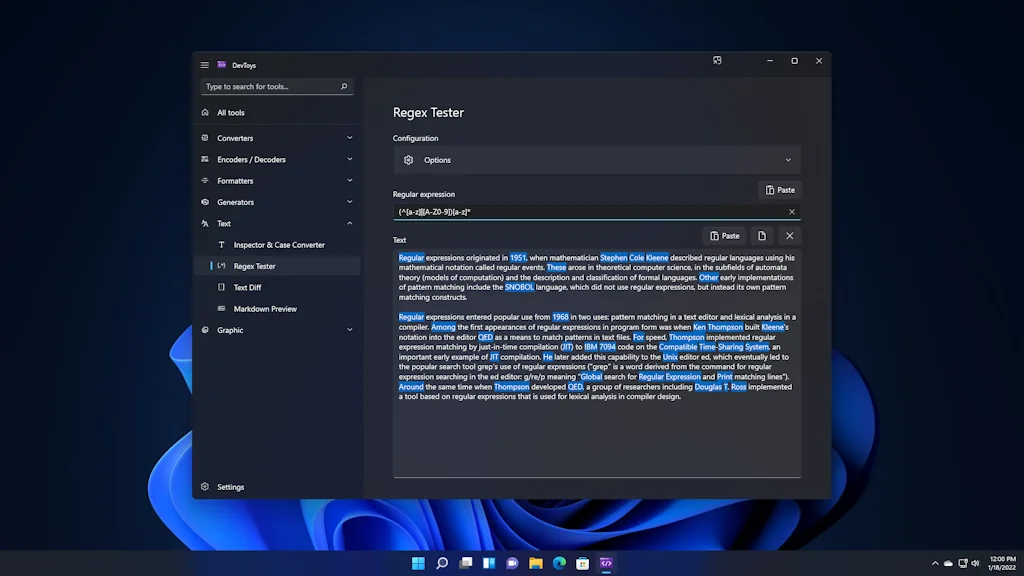This screenshot has height=576, width=1024.
Task: Paste into the Regular expression field
Action: [780, 190]
